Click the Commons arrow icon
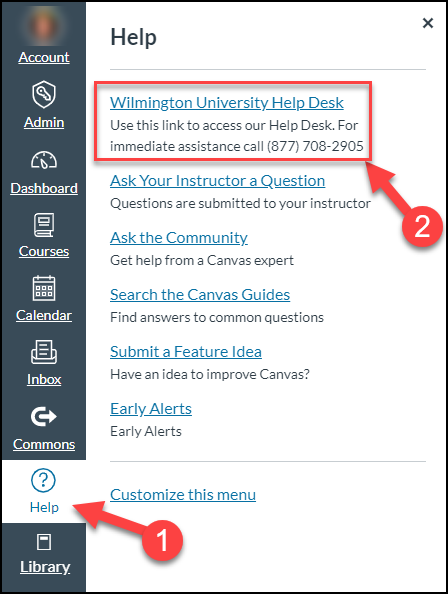 click(x=44, y=417)
